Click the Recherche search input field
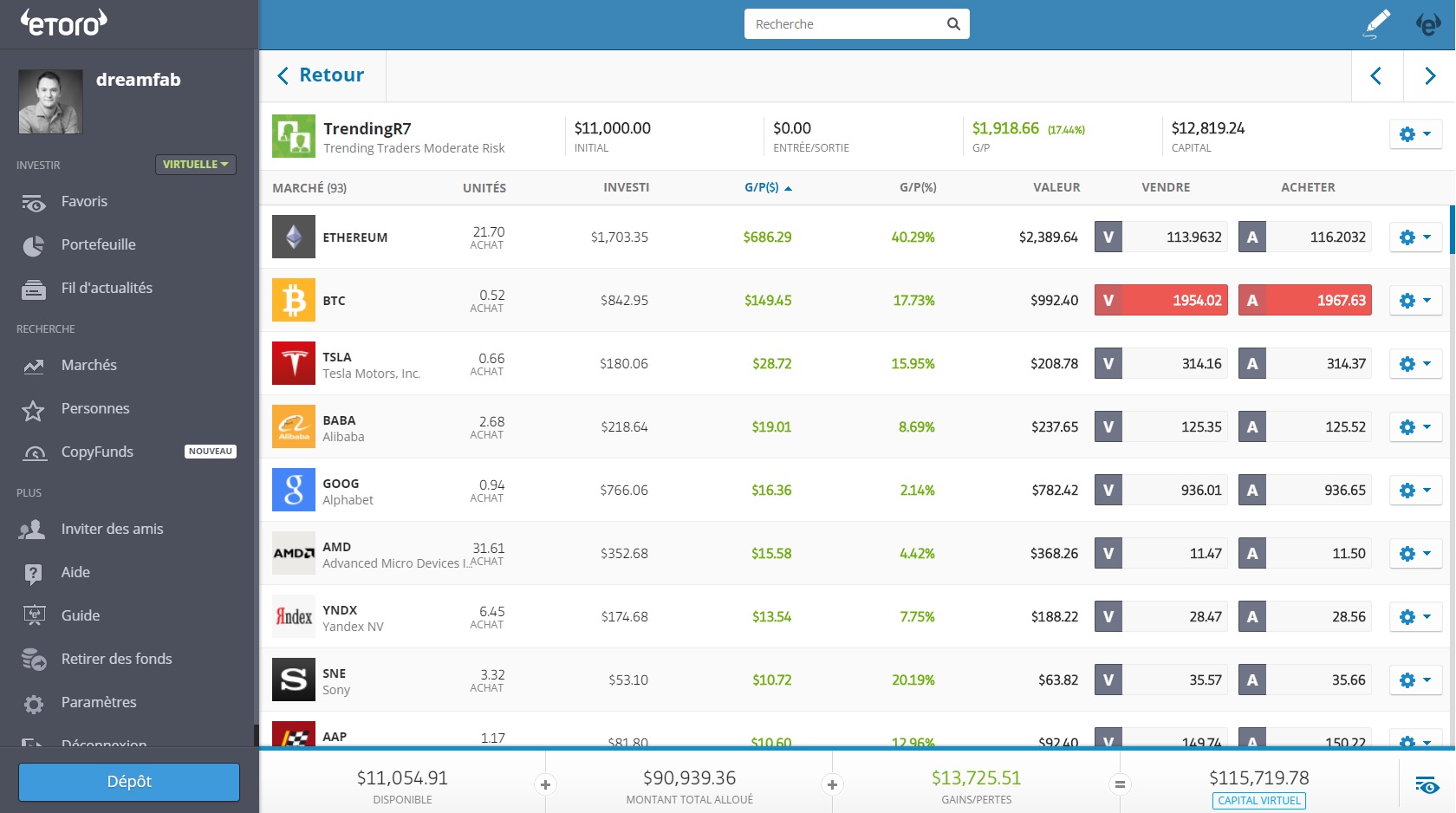Viewport: 1456px width, 813px height. (x=845, y=24)
